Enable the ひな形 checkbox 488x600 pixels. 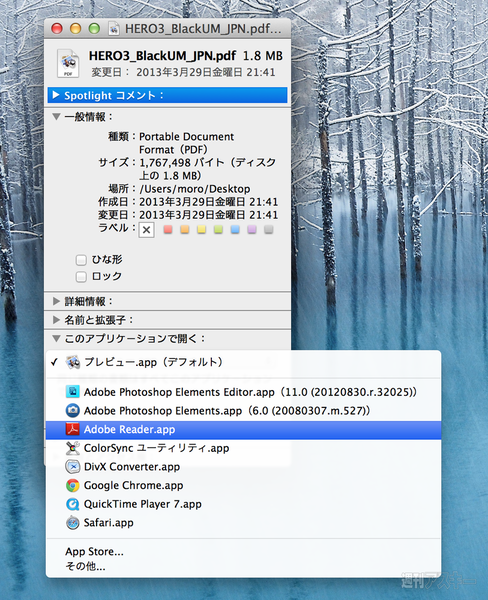(81, 260)
